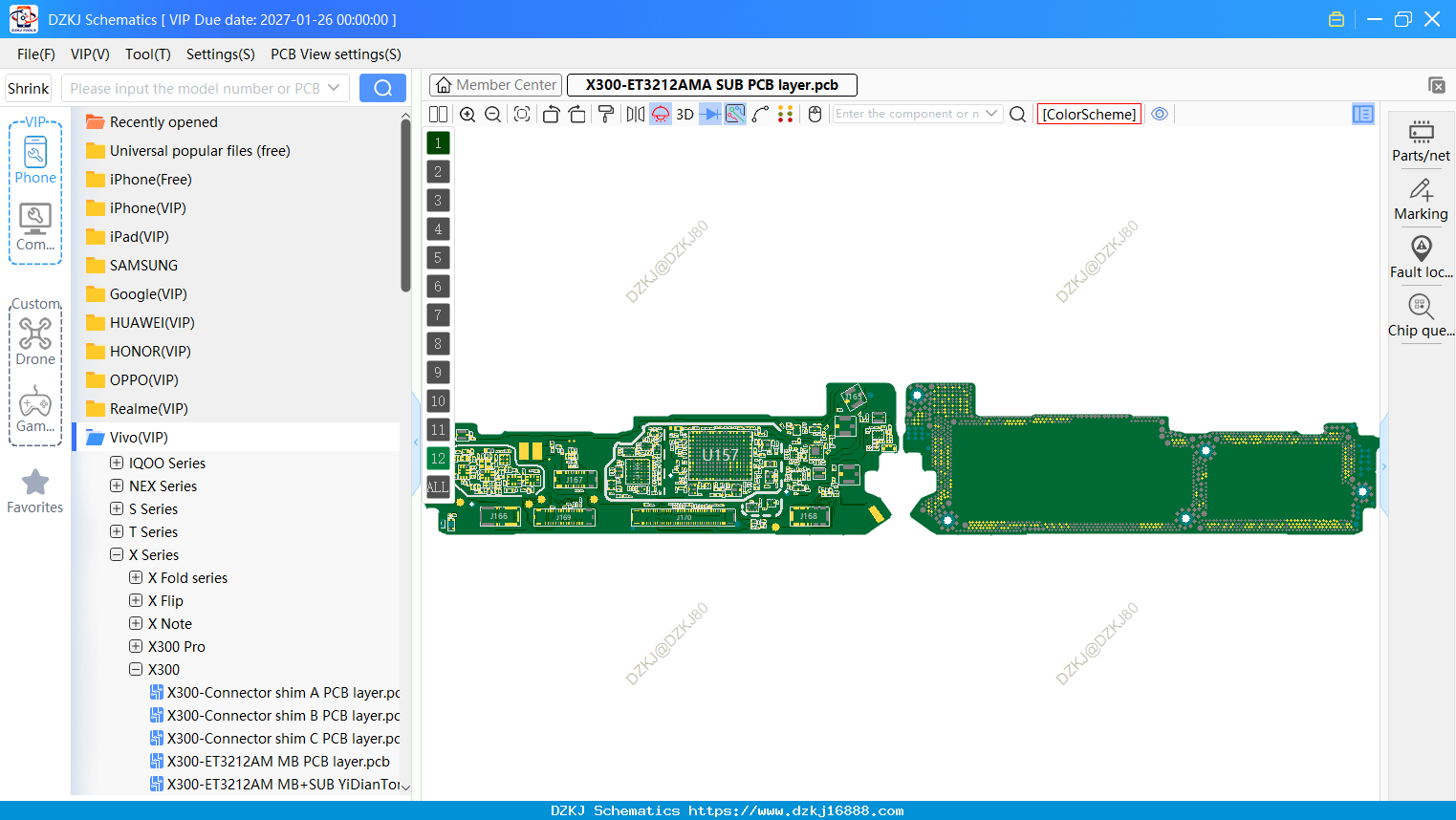This screenshot has width=1456, height=820.
Task: Show ALL PCB layers
Action: pos(438,487)
